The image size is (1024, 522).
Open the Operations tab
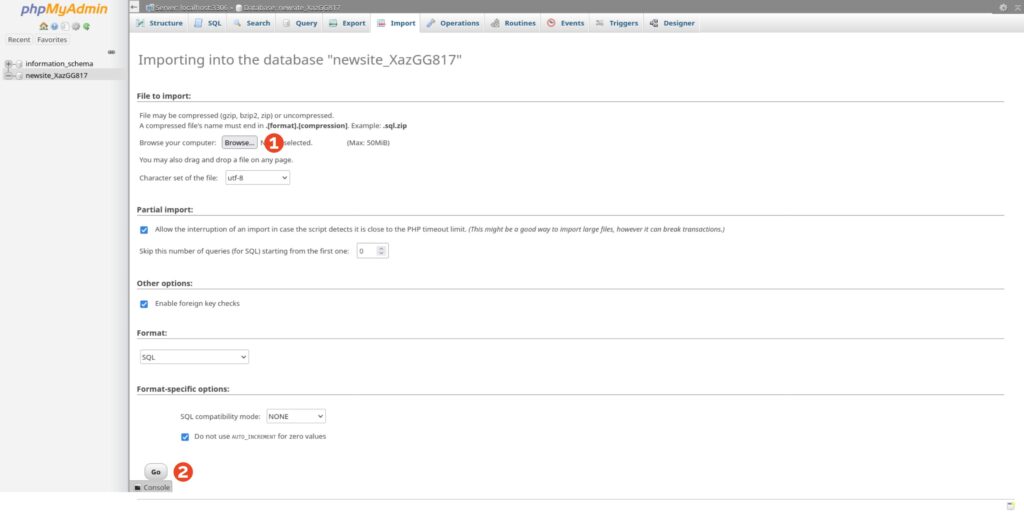(453, 23)
